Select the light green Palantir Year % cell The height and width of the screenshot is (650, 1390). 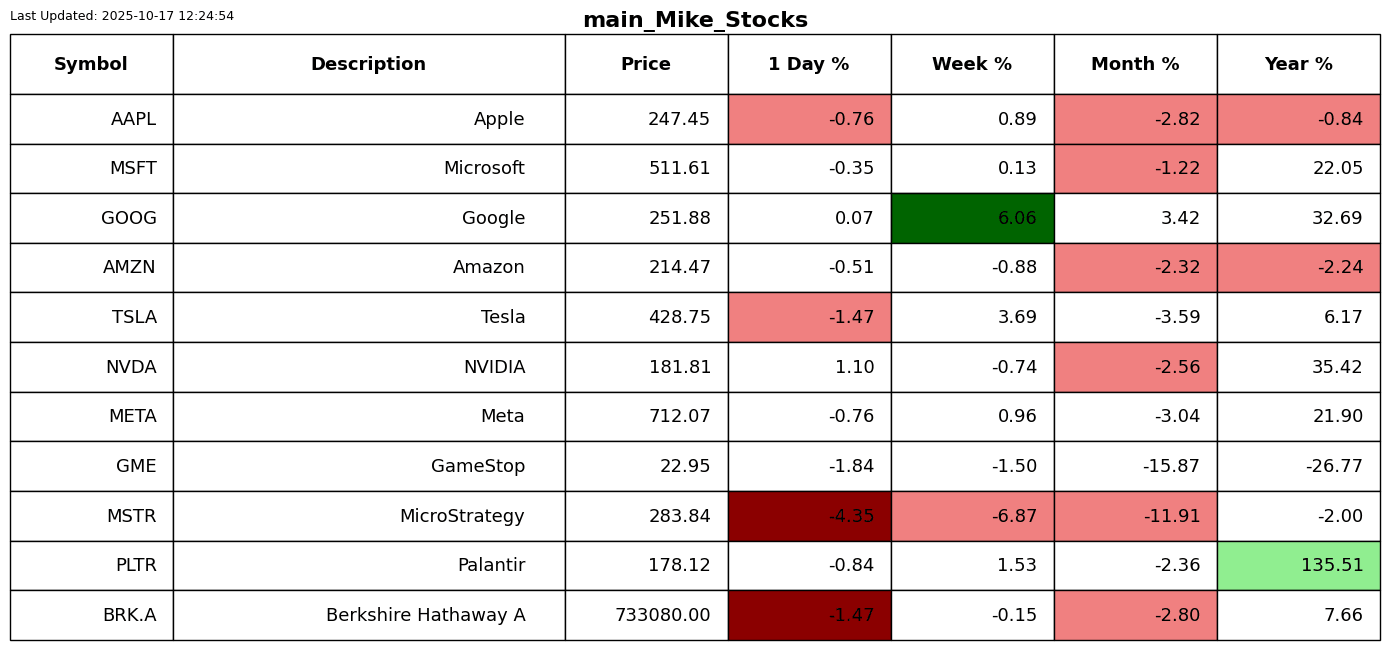(1298, 565)
